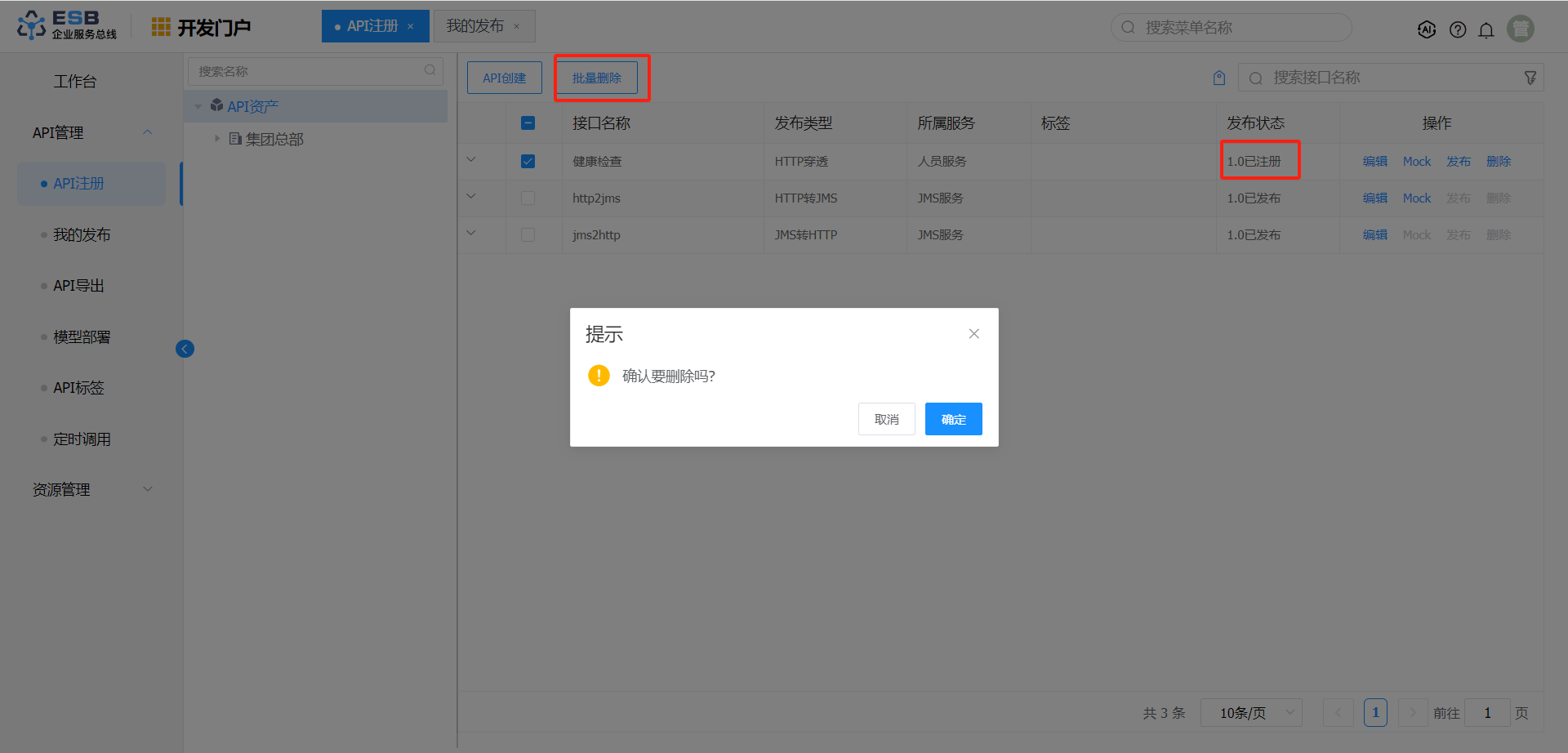Check the http2jms row checkbox
Screen dimensions: 1568x753
[x=528, y=198]
